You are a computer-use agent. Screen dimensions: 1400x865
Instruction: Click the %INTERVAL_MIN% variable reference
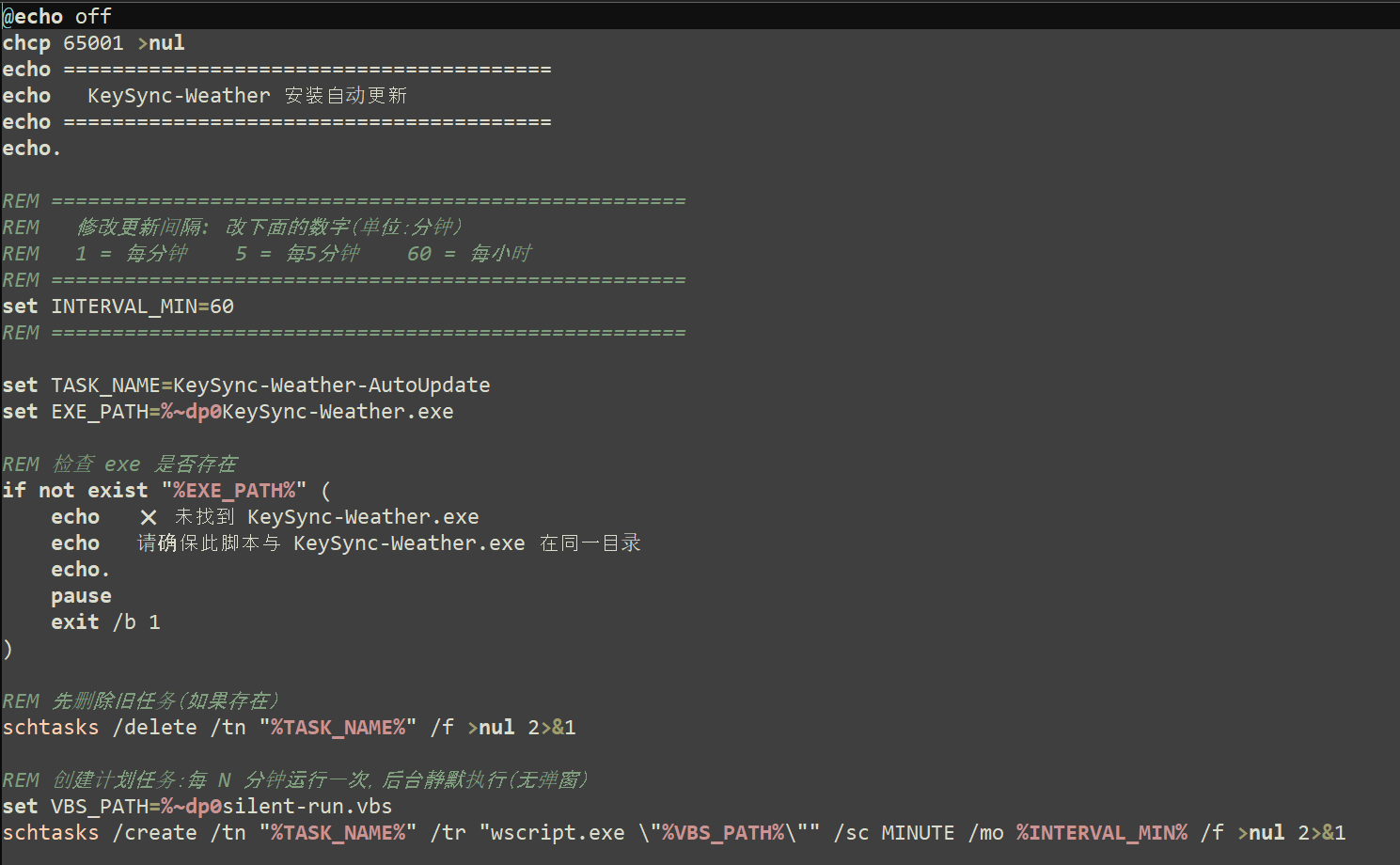pos(1102,833)
